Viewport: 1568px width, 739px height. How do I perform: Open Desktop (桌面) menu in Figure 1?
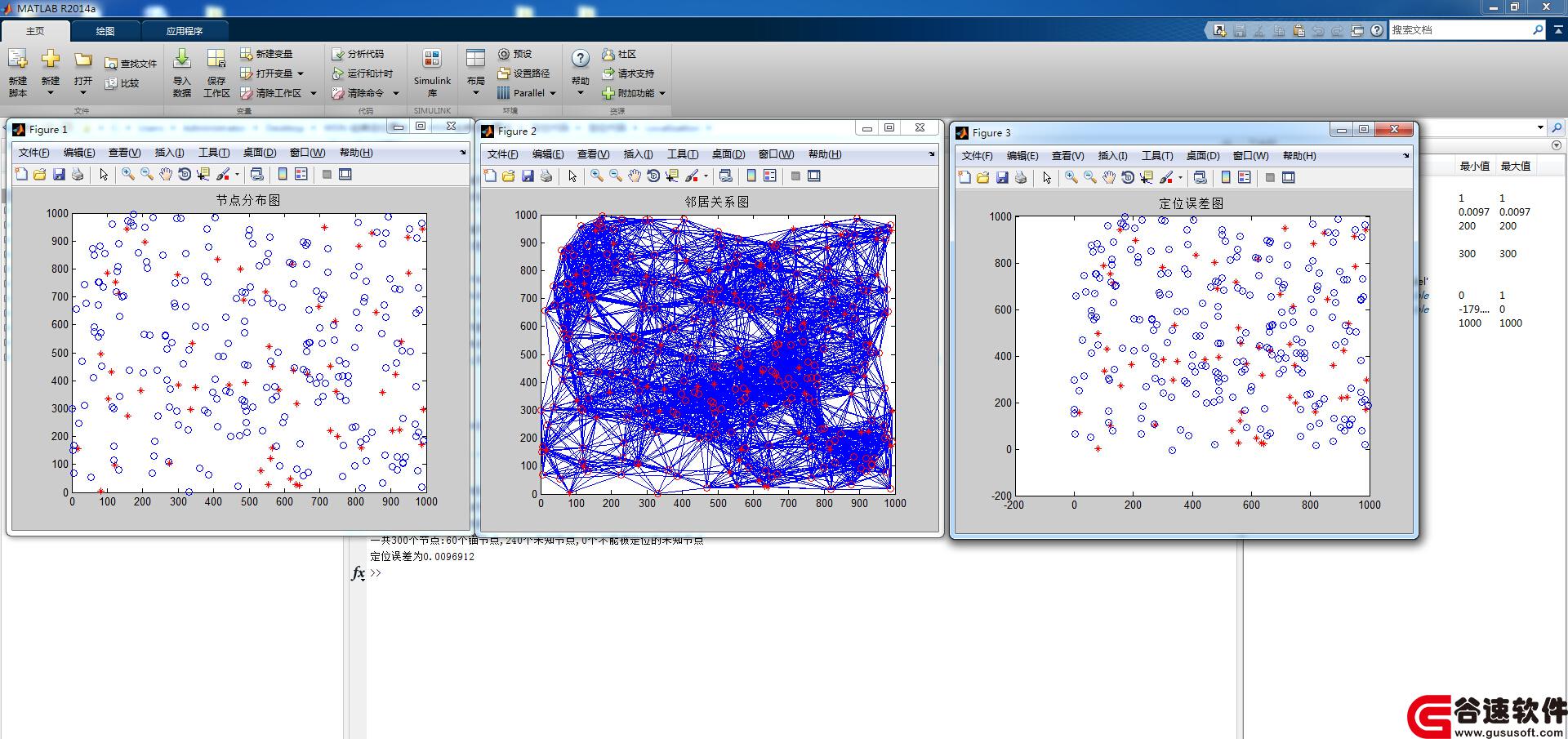pos(260,153)
